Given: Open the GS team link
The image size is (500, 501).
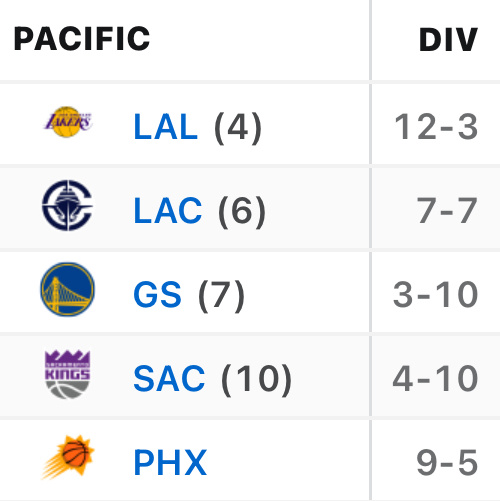Looking at the screenshot, I should pos(157,295).
